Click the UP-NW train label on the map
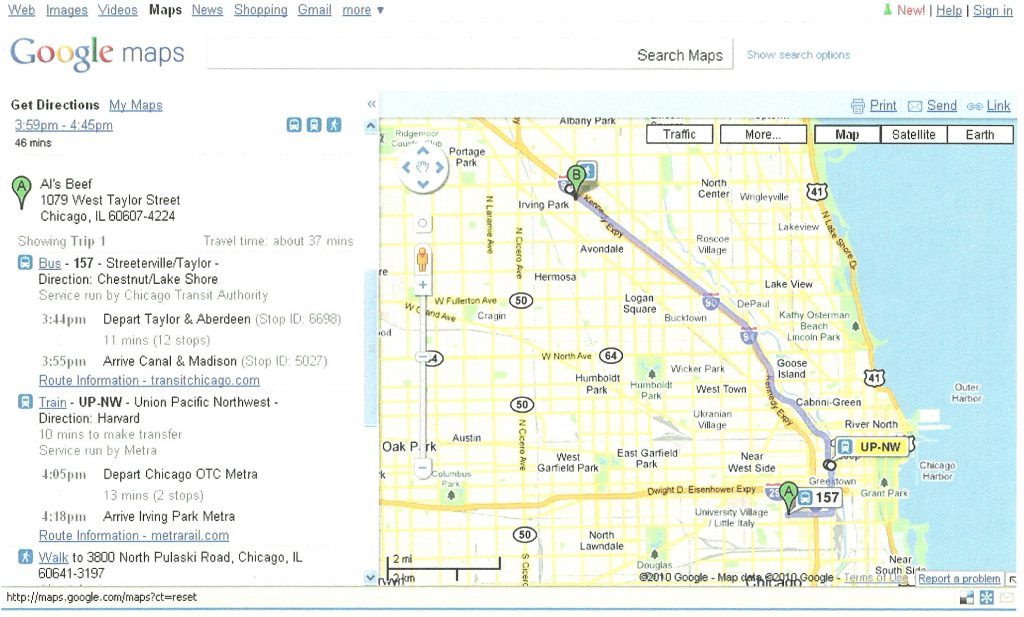Screen dimensions: 1024x617 click(872, 447)
